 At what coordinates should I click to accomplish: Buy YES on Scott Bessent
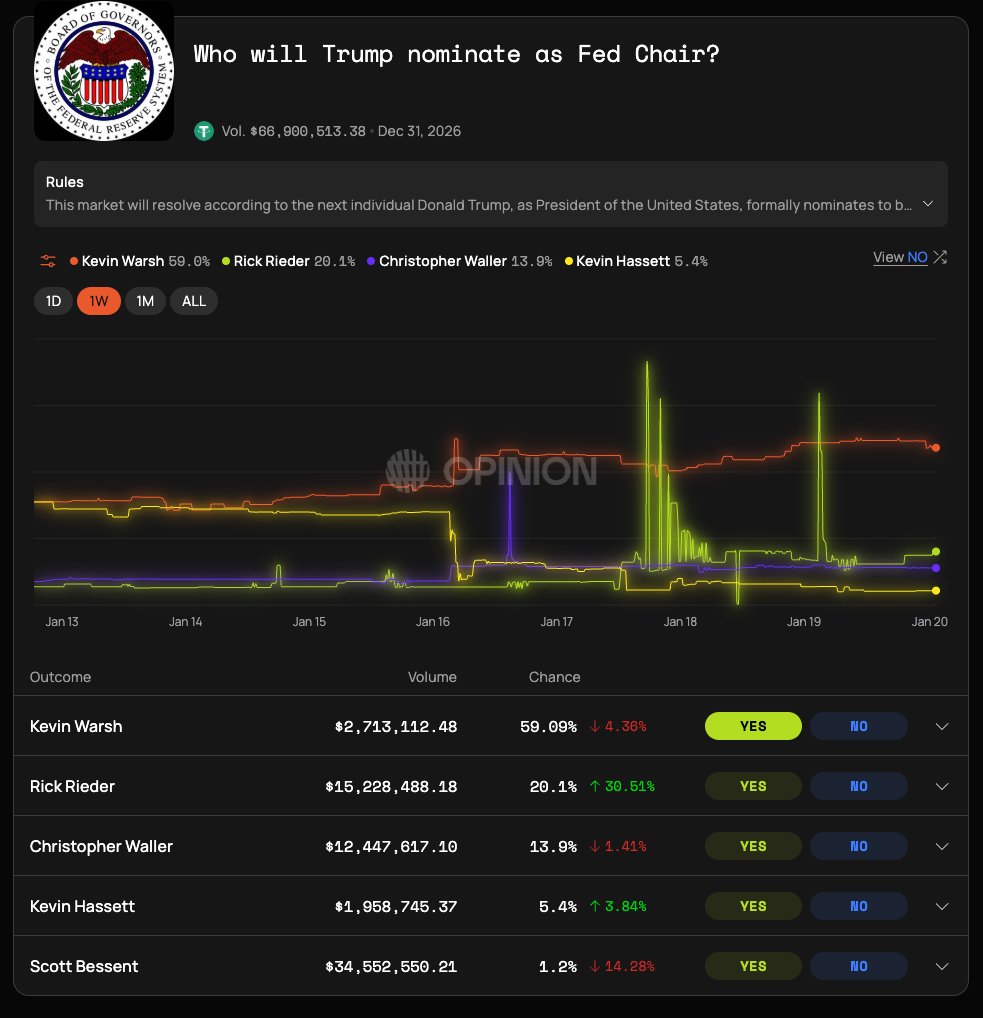[x=753, y=966]
